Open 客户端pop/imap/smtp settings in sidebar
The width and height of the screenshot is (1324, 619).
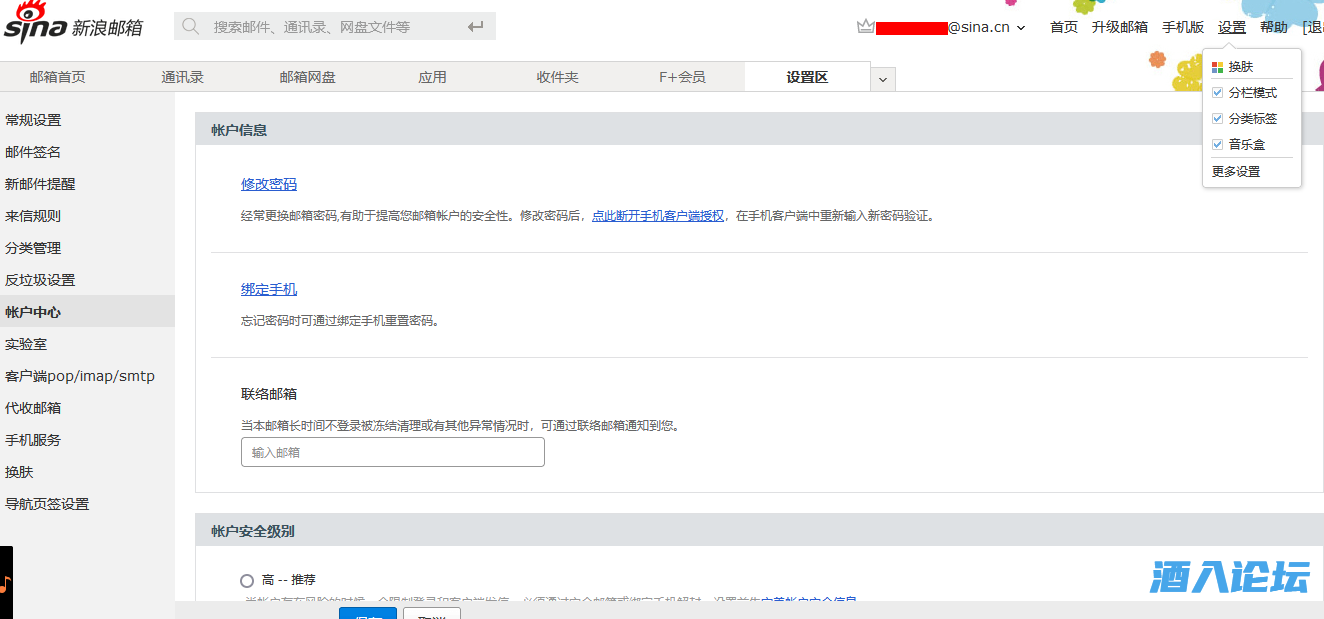point(80,376)
